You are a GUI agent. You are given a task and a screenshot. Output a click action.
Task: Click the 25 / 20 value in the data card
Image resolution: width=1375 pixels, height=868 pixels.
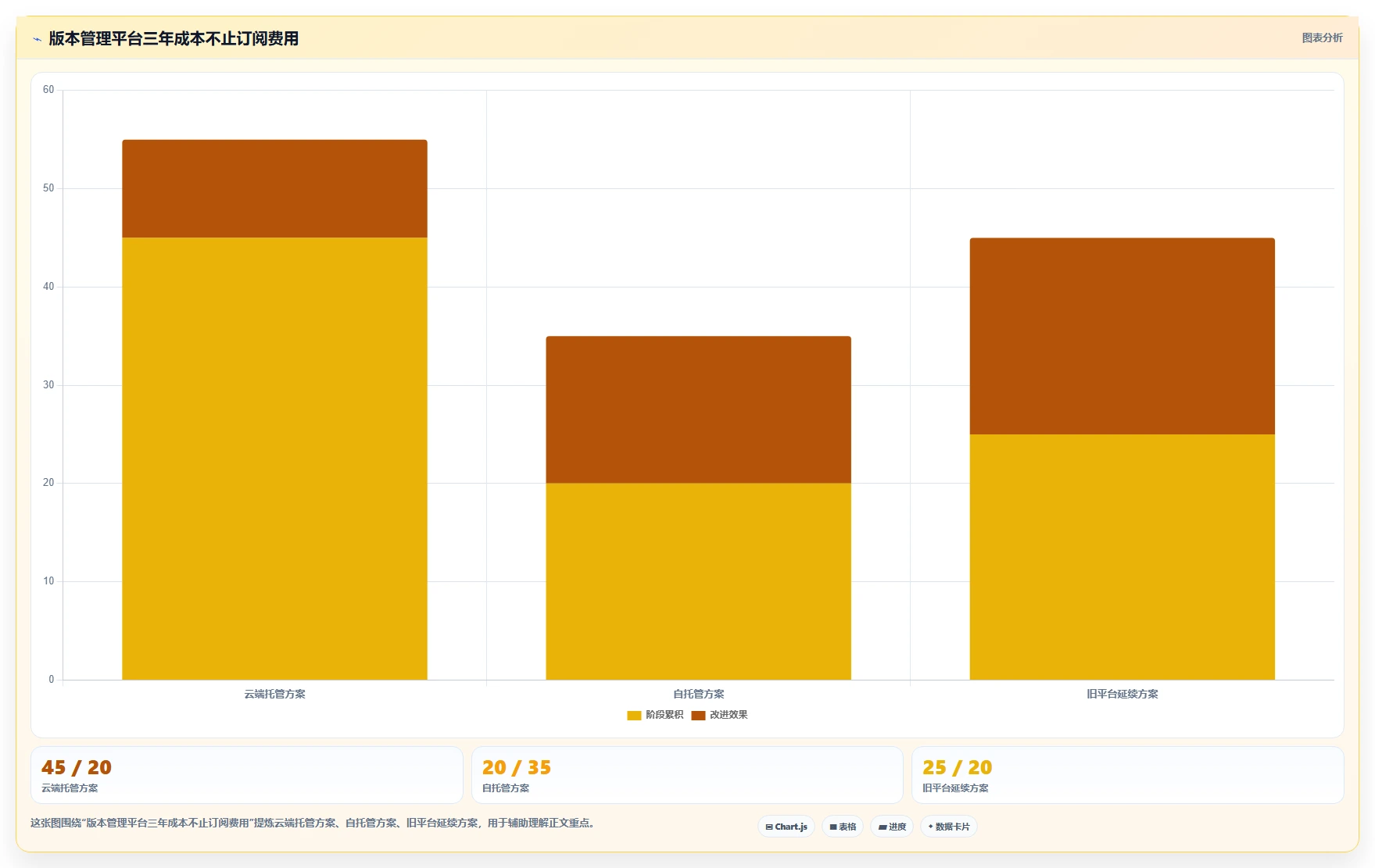tap(957, 767)
